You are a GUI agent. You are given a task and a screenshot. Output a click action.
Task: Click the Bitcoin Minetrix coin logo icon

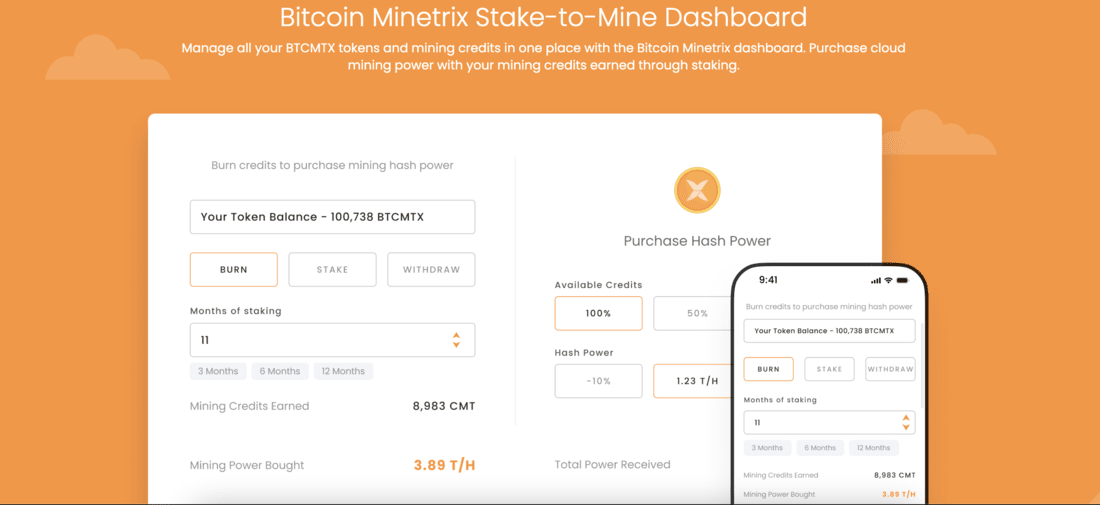click(697, 190)
